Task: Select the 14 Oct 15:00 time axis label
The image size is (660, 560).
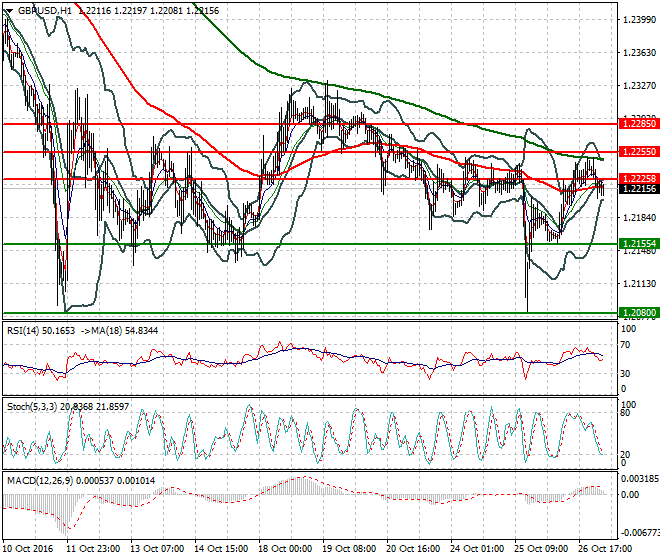Action: tap(222, 549)
